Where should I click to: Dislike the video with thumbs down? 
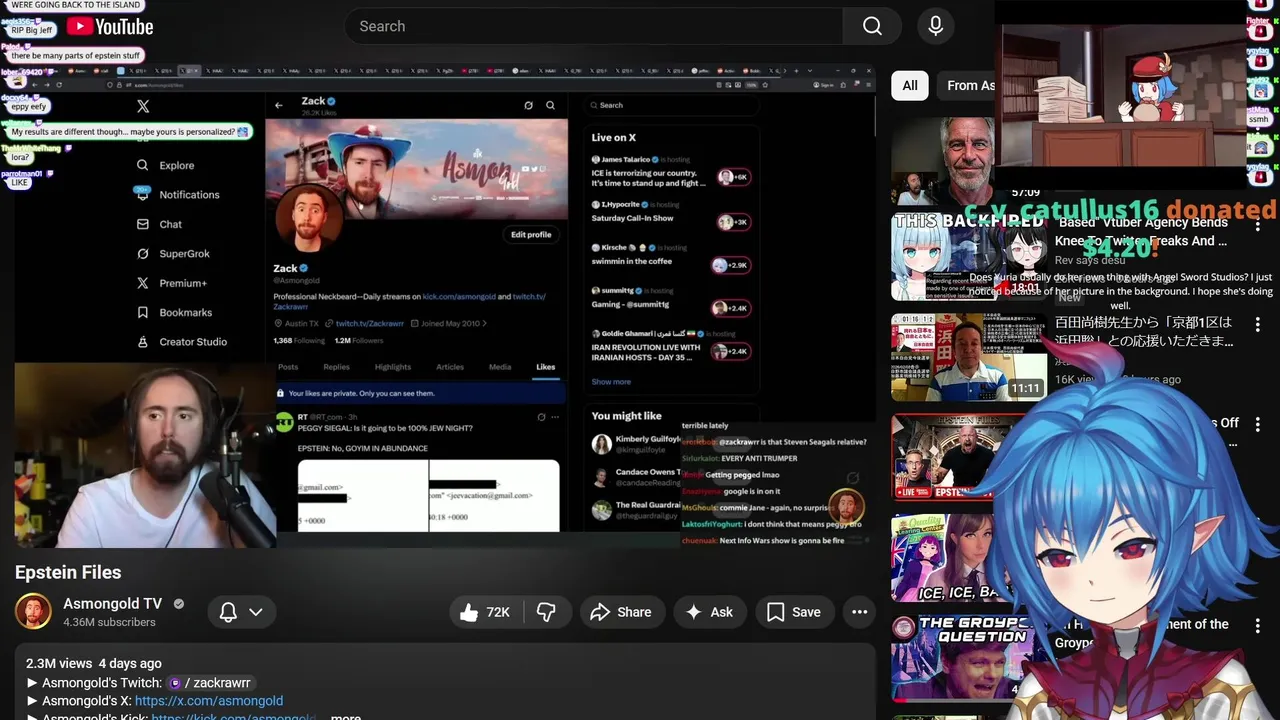546,612
